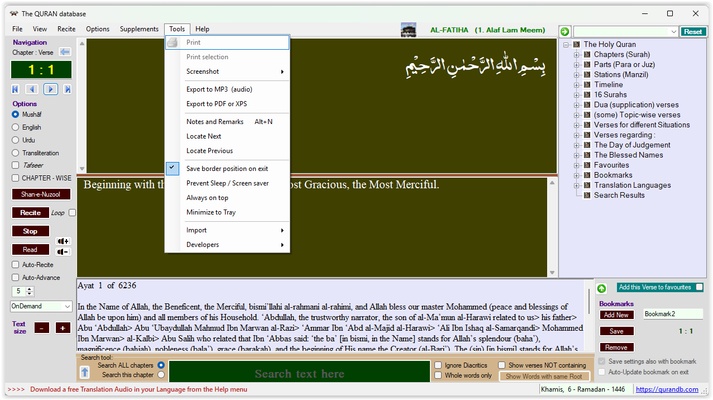
Task: Expand The Blessed Names node
Action: pos(576,155)
